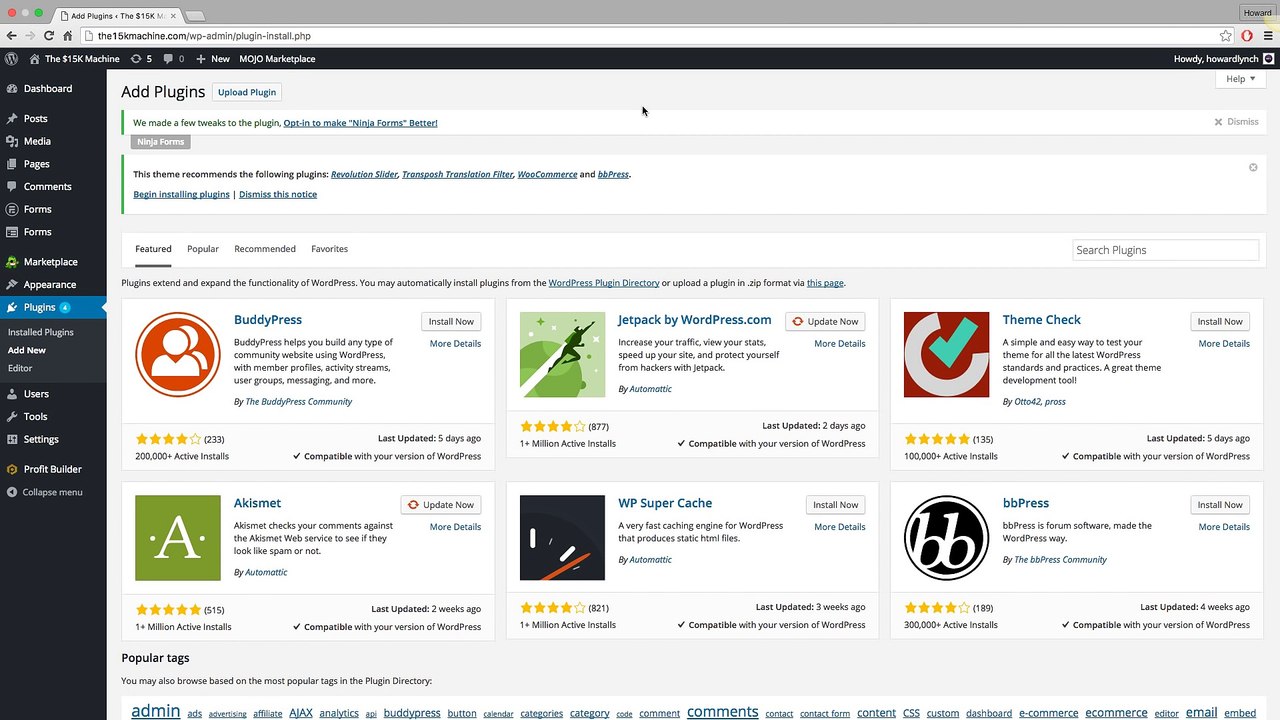The image size is (1280, 720).
Task: Open the New content menu in admin bar
Action: [213, 59]
